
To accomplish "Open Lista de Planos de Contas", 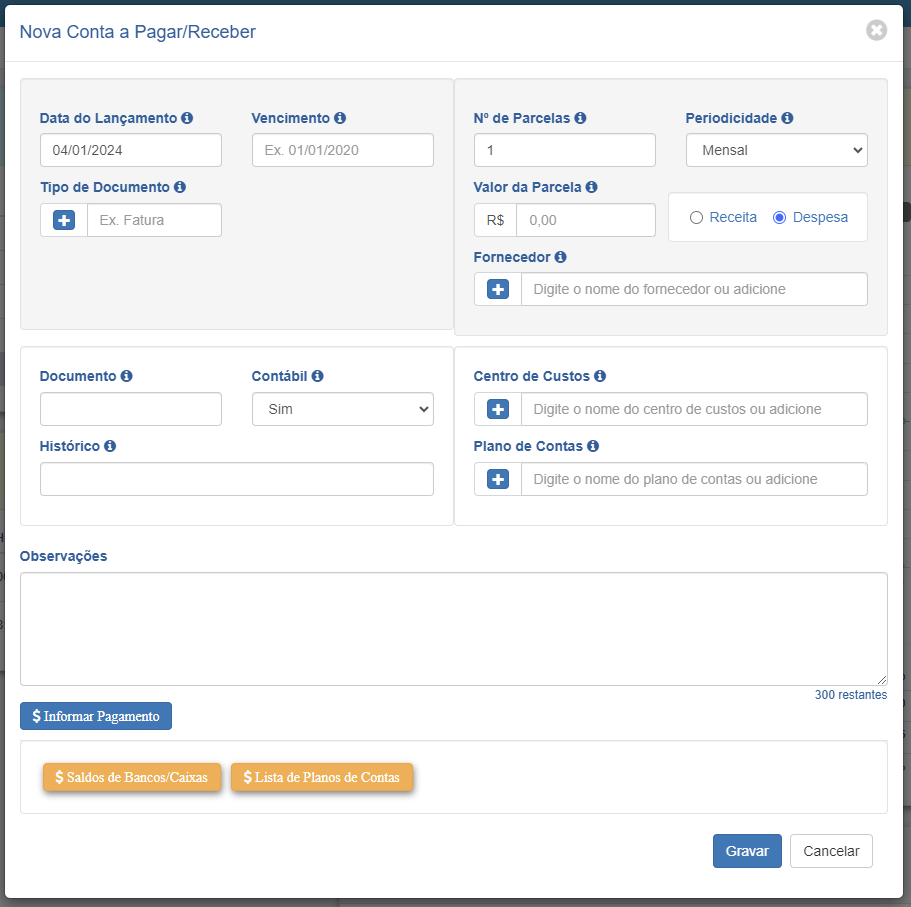I will pyautogui.click(x=322, y=777).
